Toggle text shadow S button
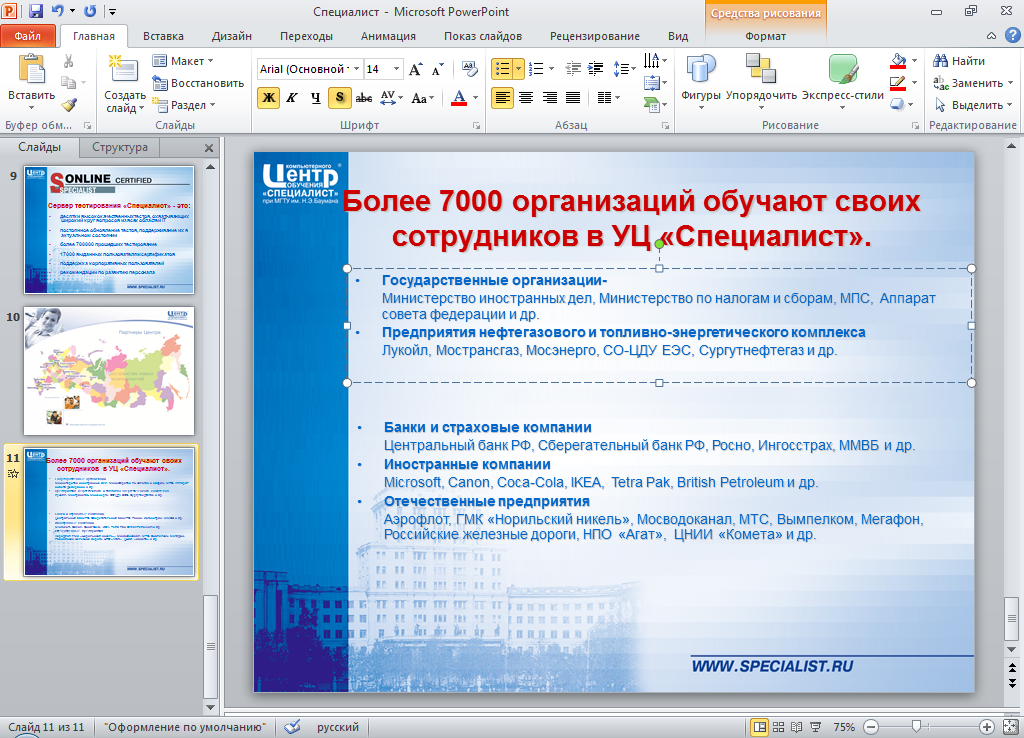The image size is (1024, 738). click(x=340, y=98)
